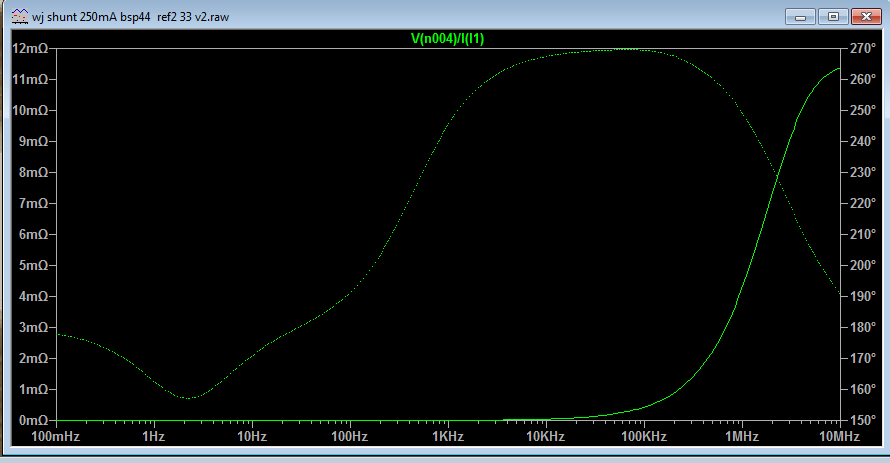The image size is (890, 463).
Task: Click the 7mΩ left axis label
Action: click(33, 203)
